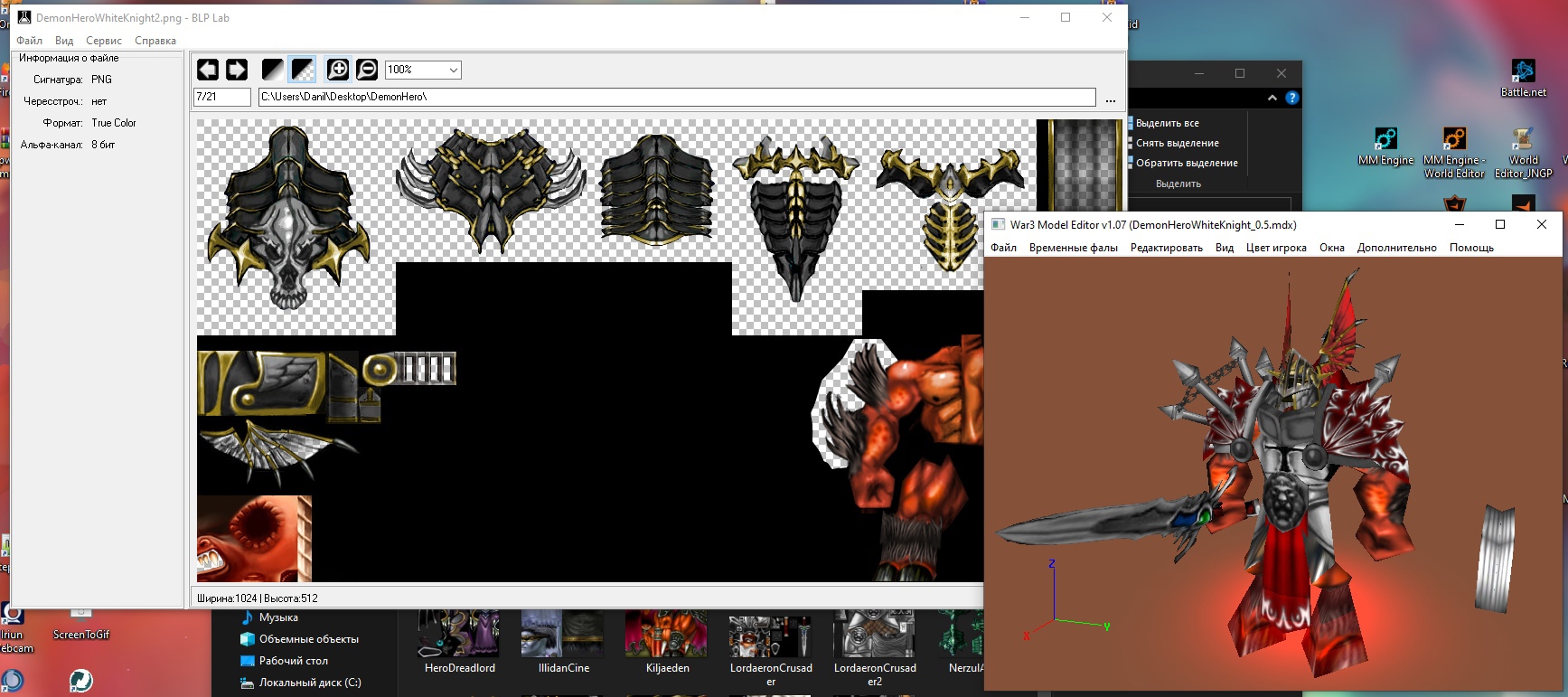Open Файл menu in War3 Model Editor
1568x697 pixels.
coord(1003,248)
